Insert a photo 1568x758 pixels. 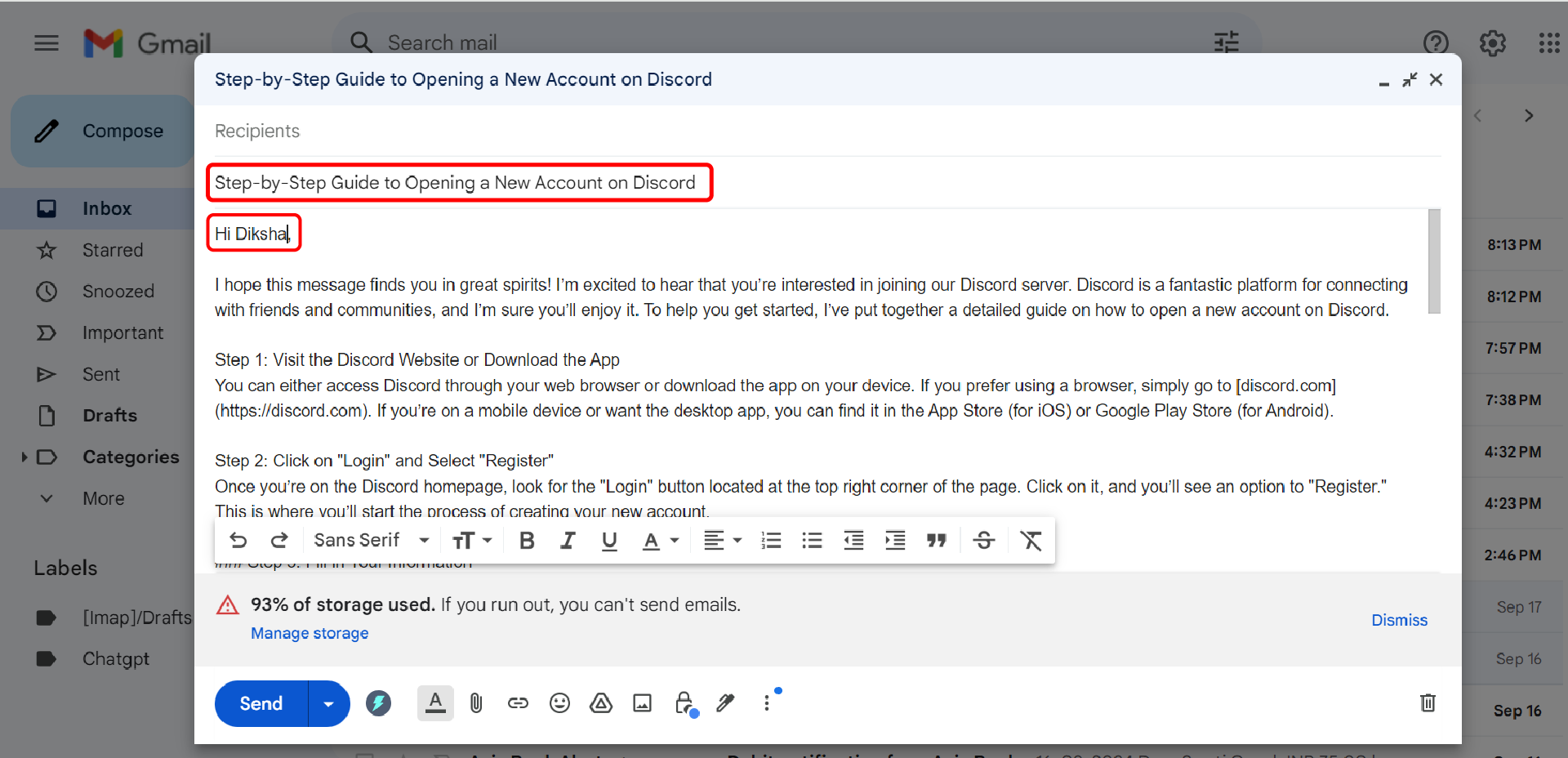click(x=643, y=703)
